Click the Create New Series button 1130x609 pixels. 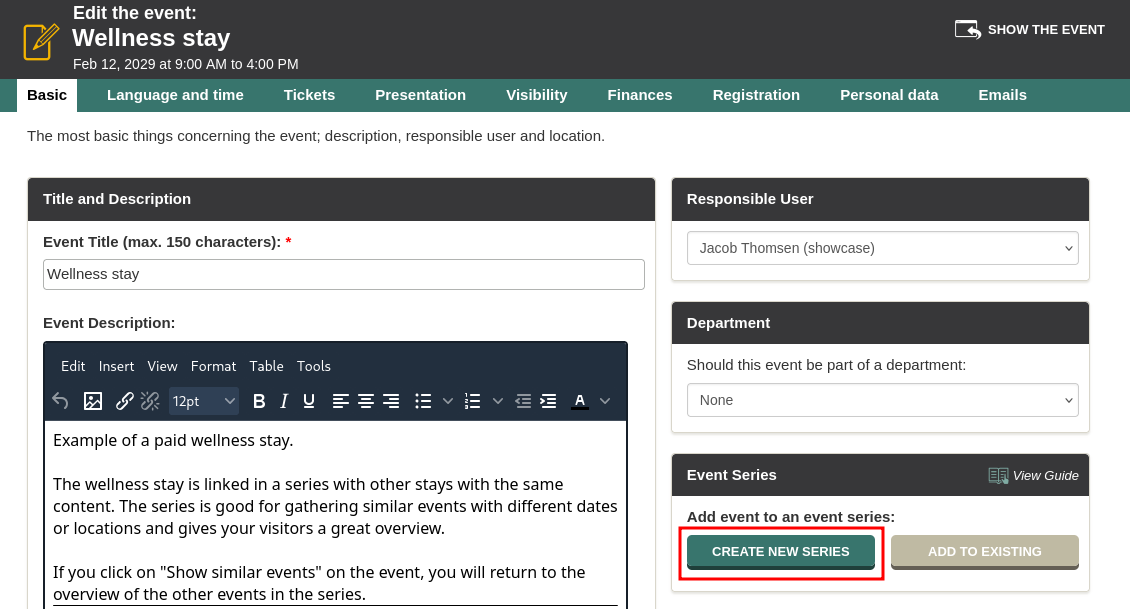coord(780,552)
